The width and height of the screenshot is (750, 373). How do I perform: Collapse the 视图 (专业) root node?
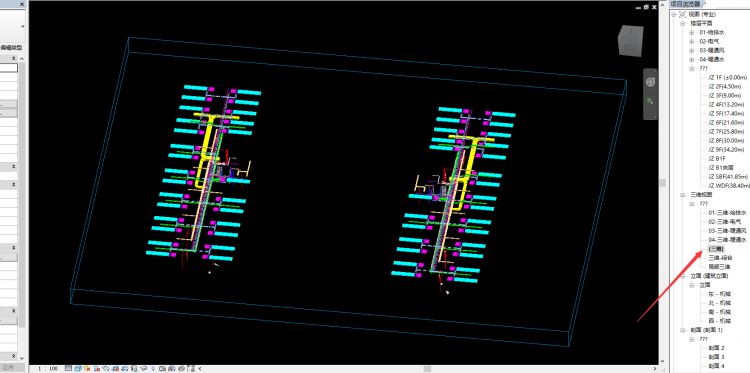(674, 14)
